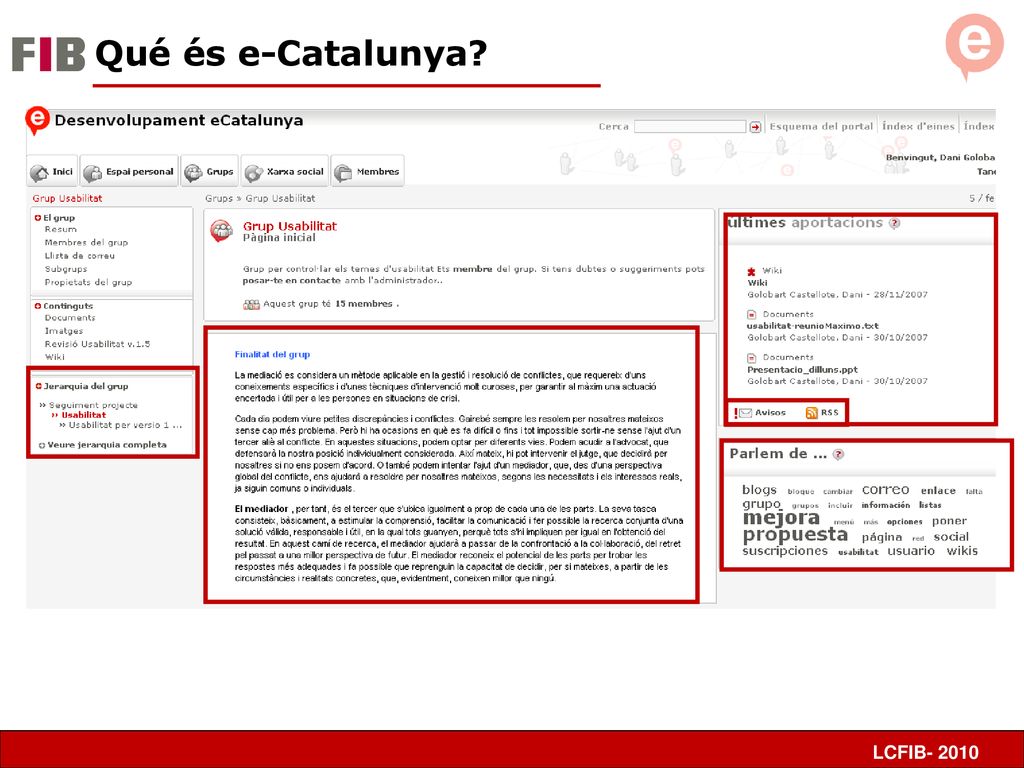Image resolution: width=1024 pixels, height=768 pixels.
Task: Open Documents under Continguts
Action: click(x=70, y=317)
